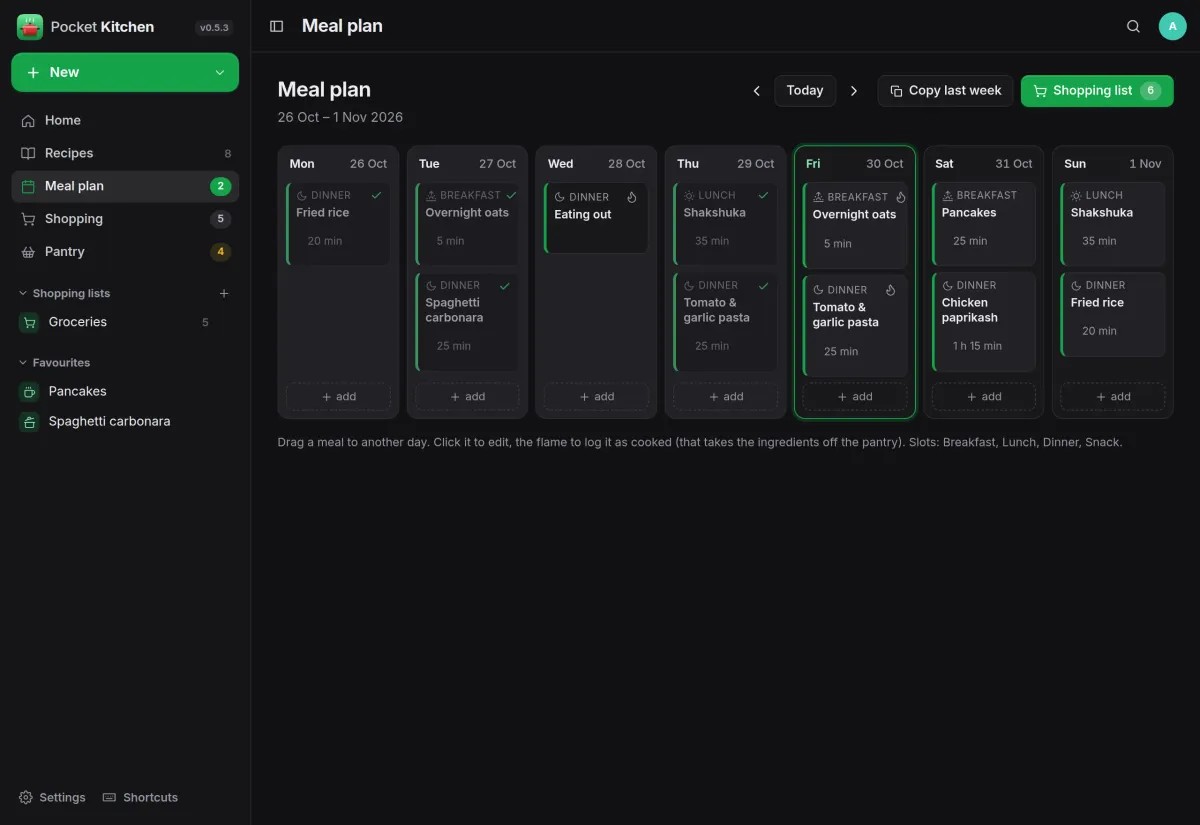1200x825 pixels.
Task: Collapse the Shopping lists section
Action: 64,293
